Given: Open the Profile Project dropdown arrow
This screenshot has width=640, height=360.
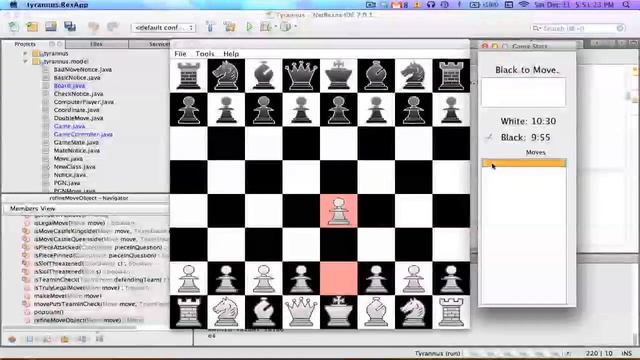Looking at the screenshot, I should point(295,27).
